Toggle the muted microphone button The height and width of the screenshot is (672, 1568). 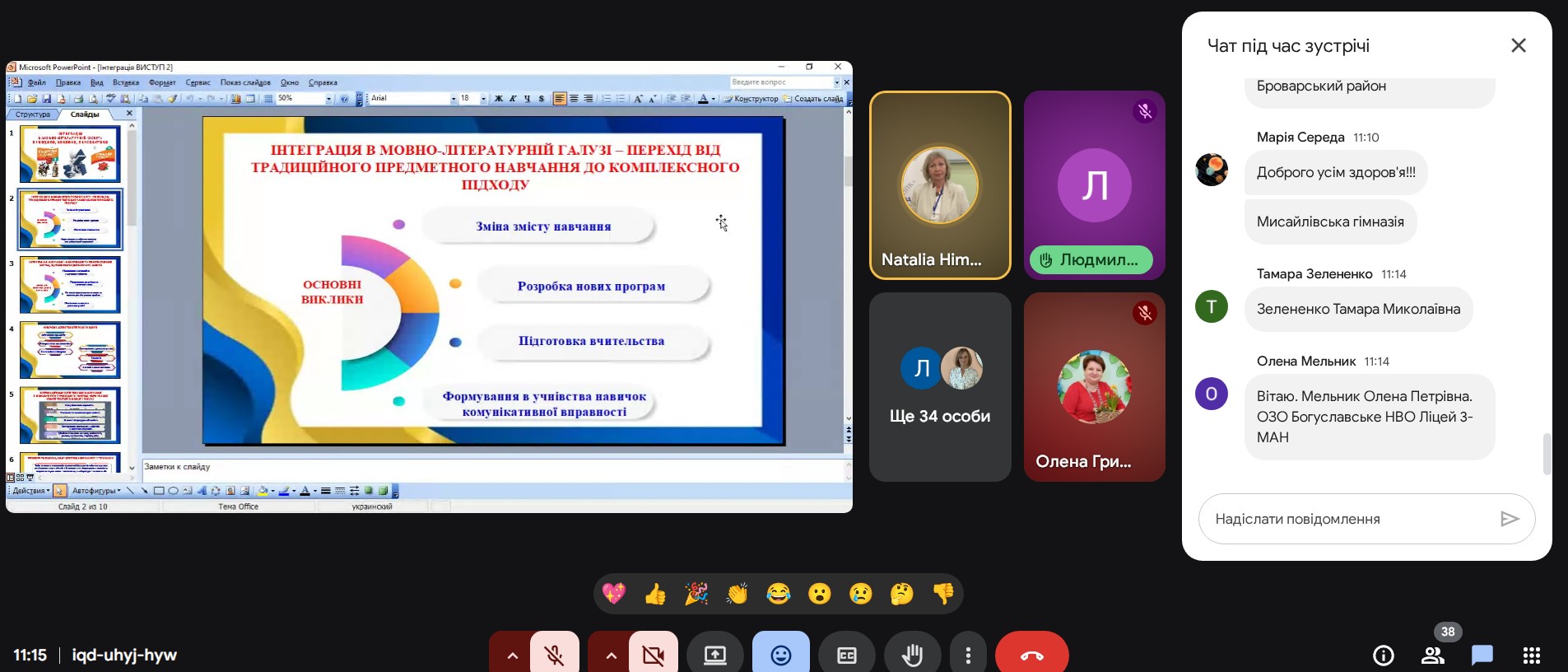coord(555,655)
